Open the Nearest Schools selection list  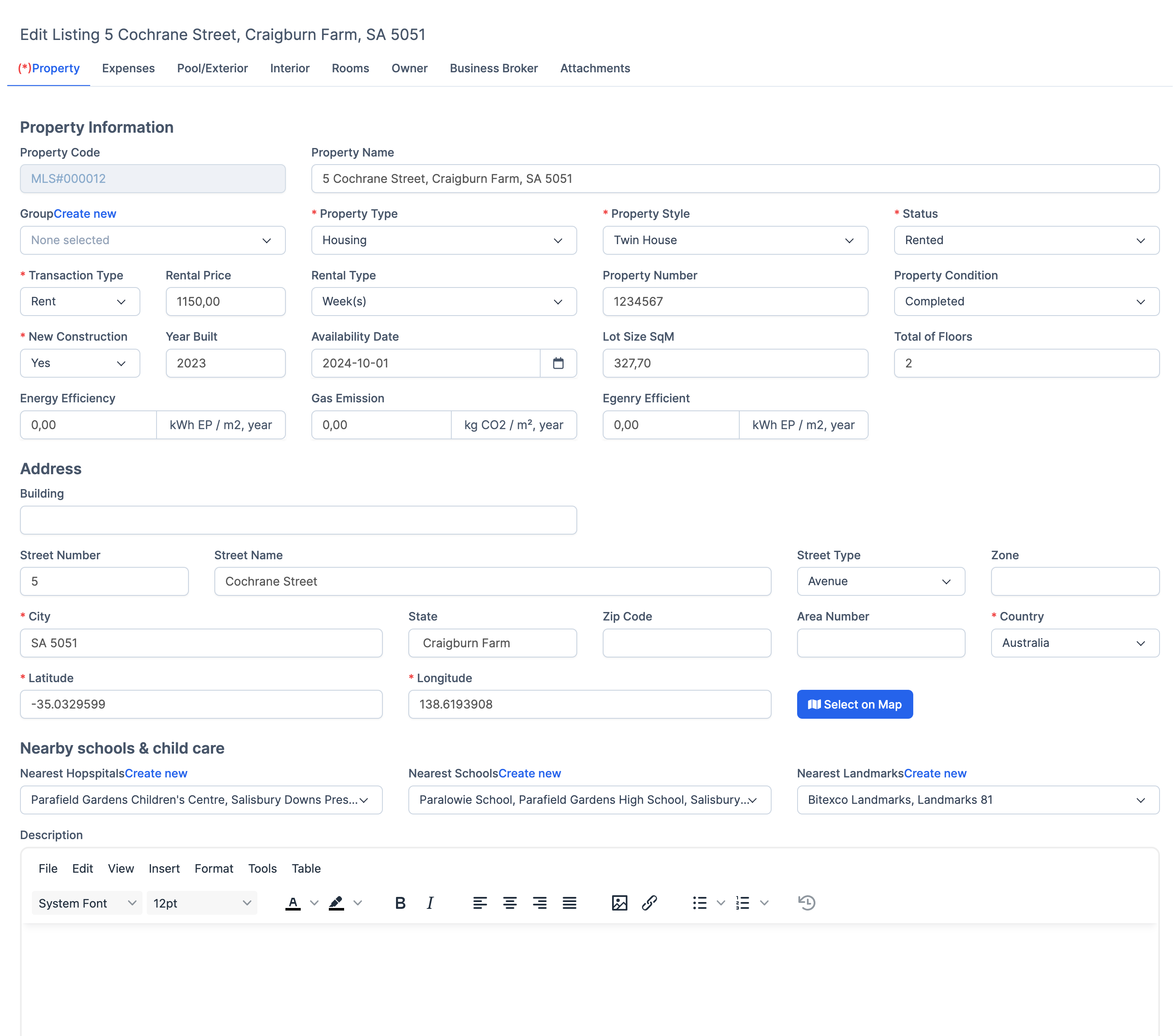click(589, 800)
